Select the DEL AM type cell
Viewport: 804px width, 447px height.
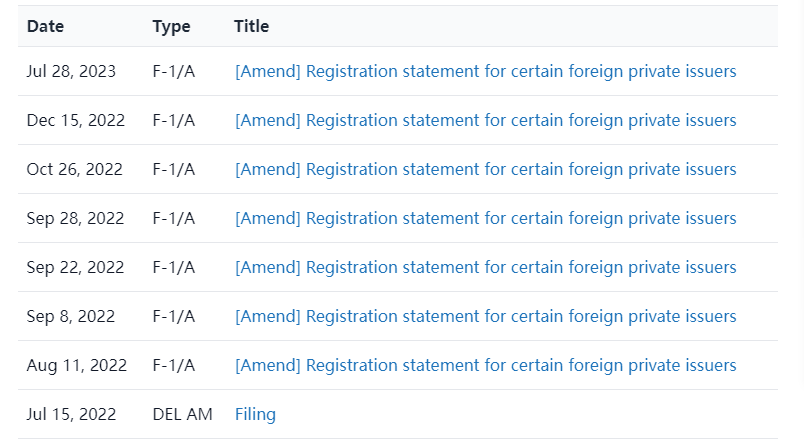click(x=183, y=414)
